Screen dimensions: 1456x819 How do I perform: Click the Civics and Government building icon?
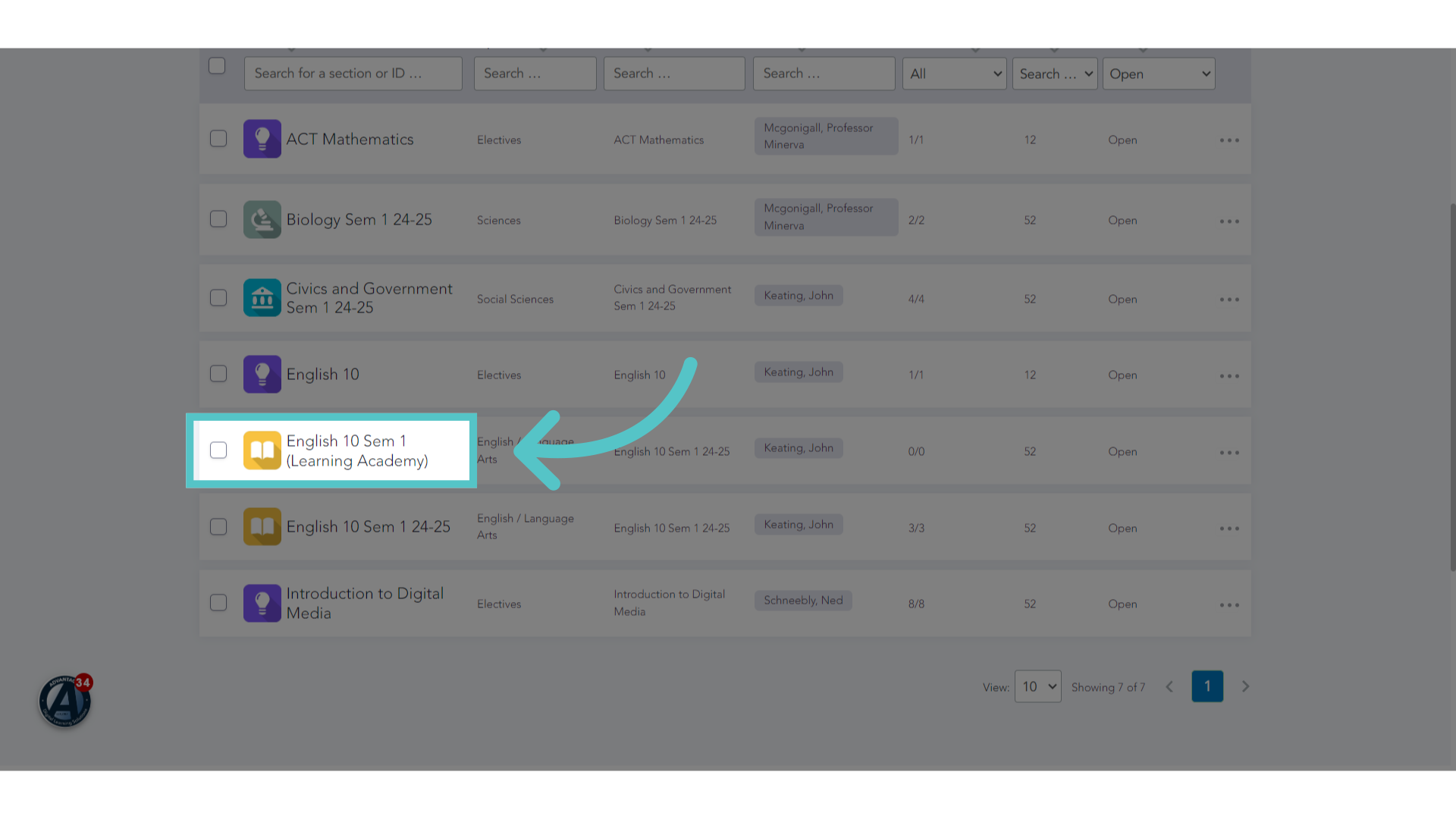262,297
